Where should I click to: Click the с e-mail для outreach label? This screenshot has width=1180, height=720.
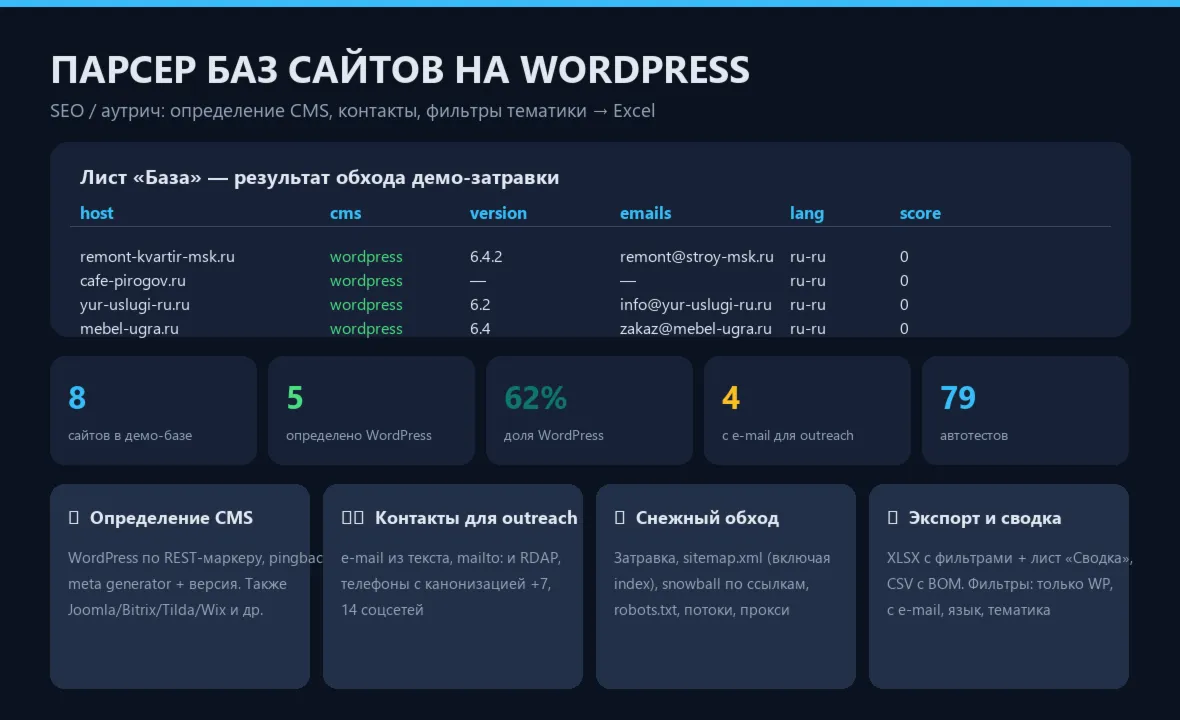(787, 436)
